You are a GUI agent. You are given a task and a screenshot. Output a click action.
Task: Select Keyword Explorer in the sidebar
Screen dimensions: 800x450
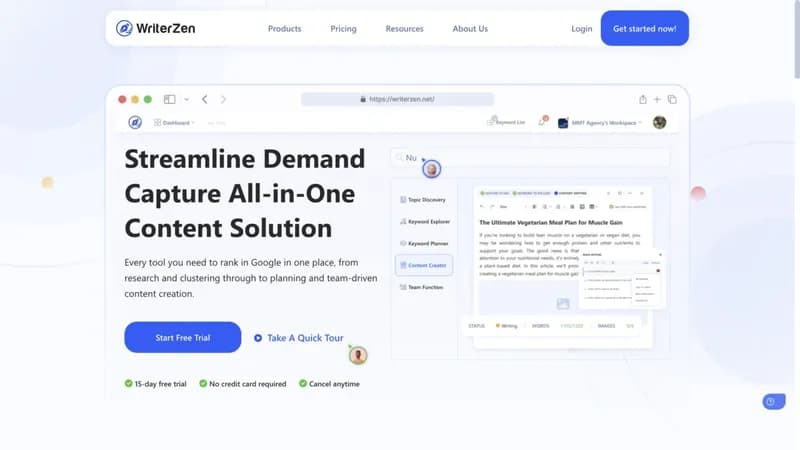(x=425, y=222)
